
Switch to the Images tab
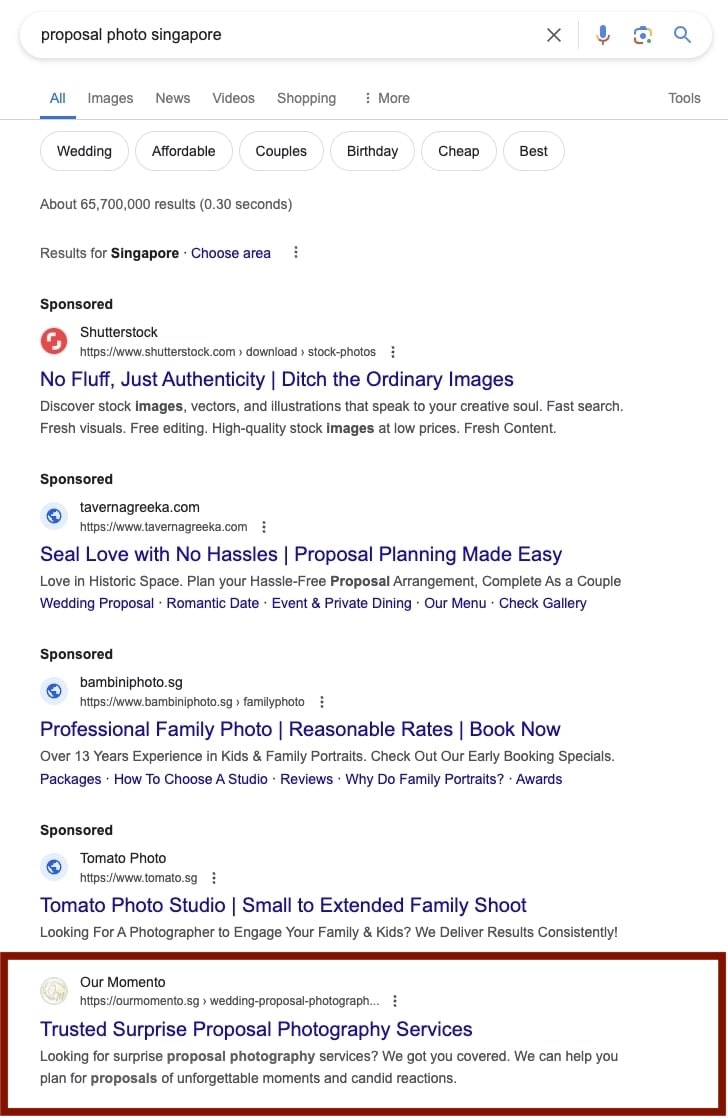(110, 98)
